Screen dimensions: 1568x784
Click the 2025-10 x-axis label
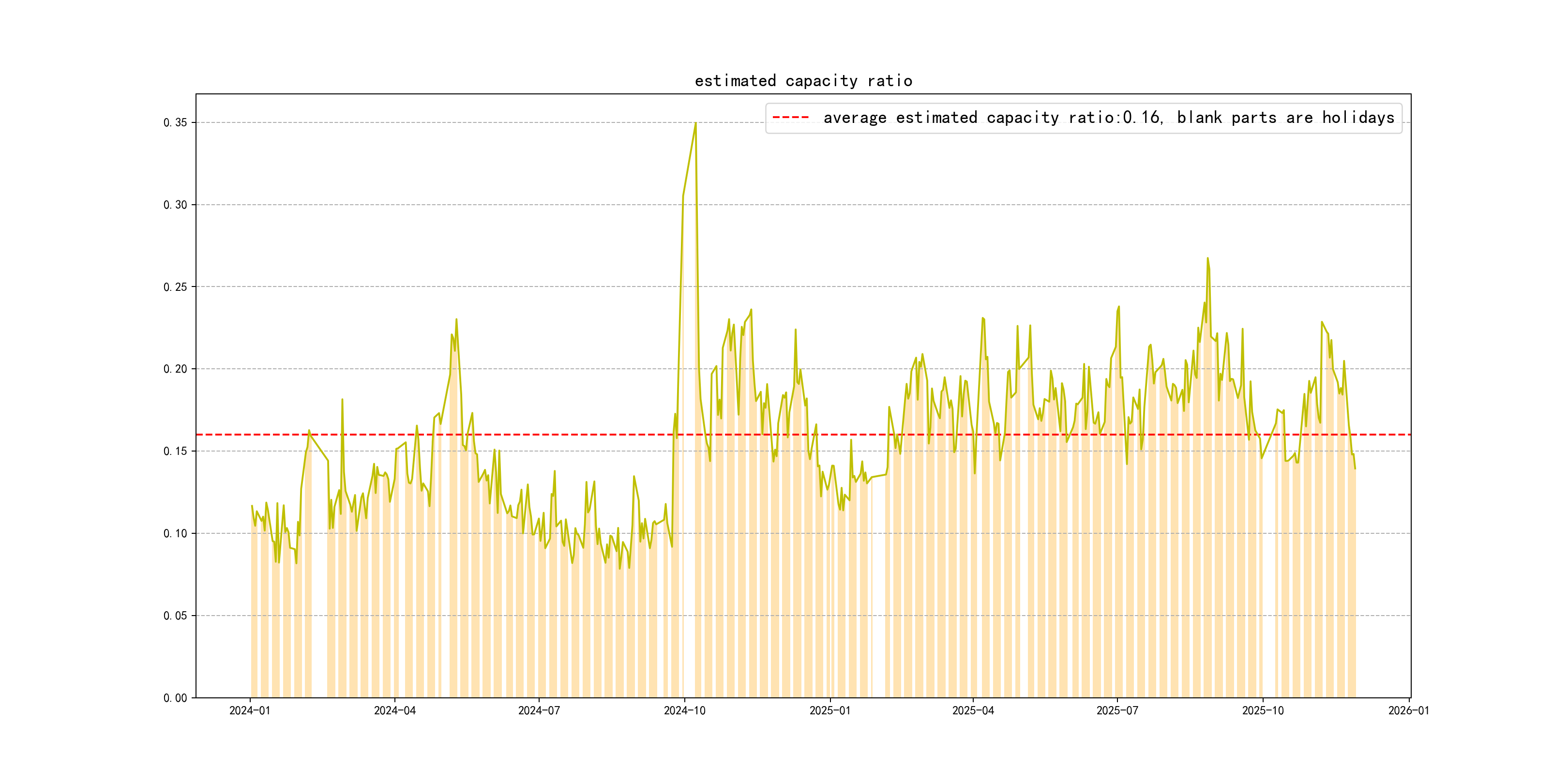pos(1263,711)
